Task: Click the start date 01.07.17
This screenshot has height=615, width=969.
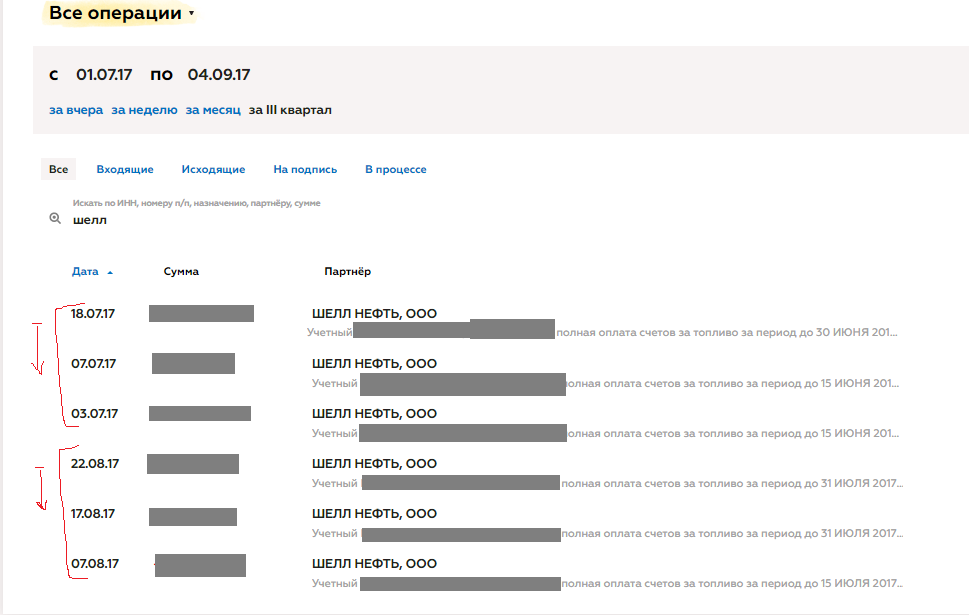Action: pyautogui.click(x=104, y=75)
